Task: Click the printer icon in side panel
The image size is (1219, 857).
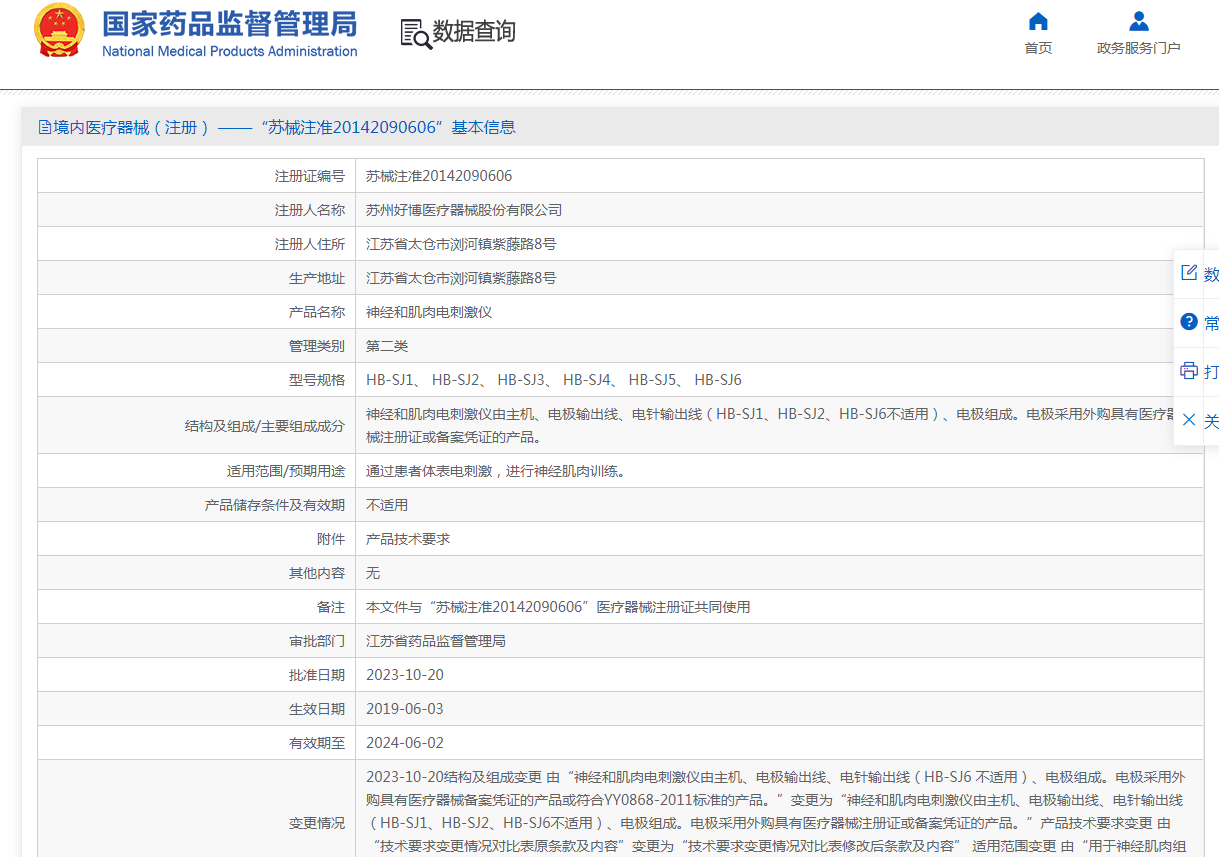Action: (1189, 370)
